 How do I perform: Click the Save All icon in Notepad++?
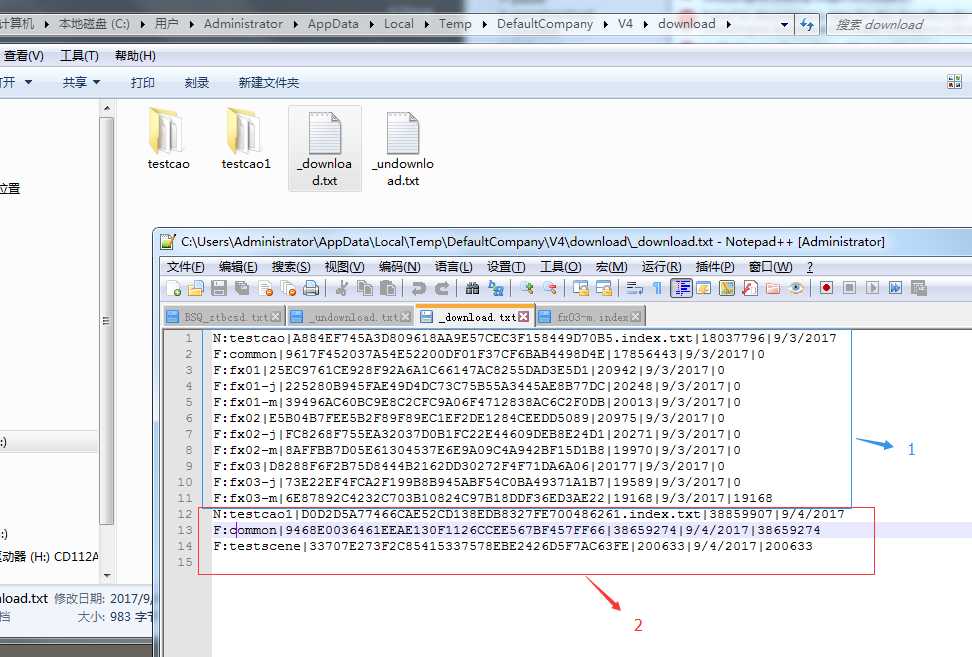[242, 288]
